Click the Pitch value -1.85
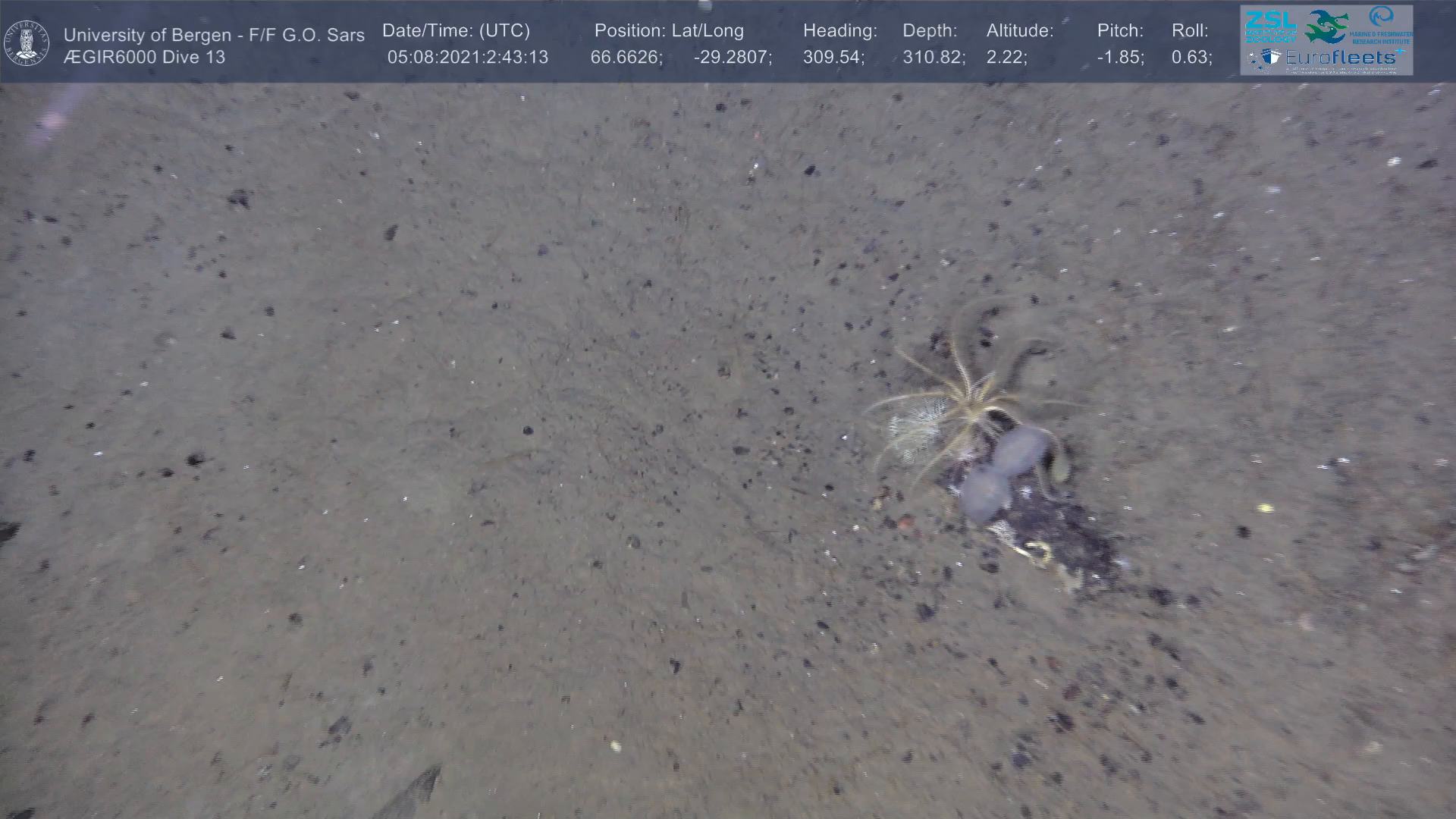The image size is (1456, 819). [x=1120, y=58]
